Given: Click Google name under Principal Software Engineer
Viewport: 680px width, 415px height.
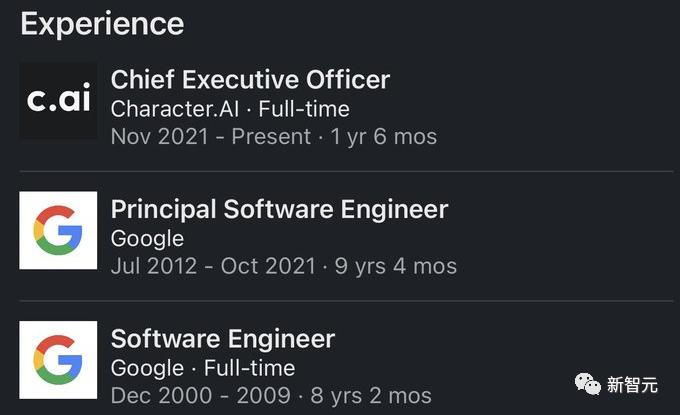Looking at the screenshot, I should pos(147,238).
